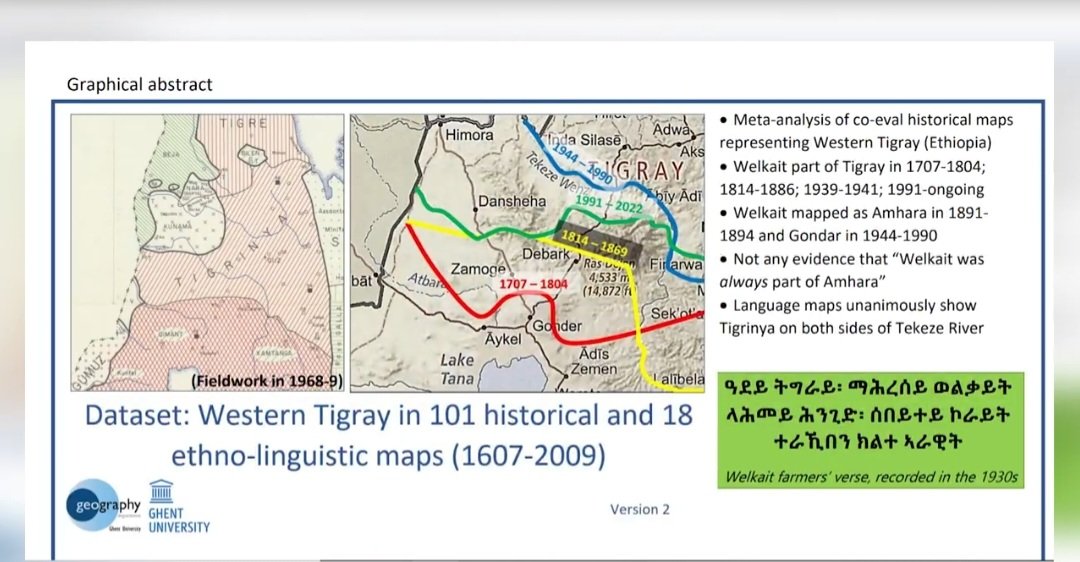
Task: Click the Ghent University logo
Action: (179, 507)
